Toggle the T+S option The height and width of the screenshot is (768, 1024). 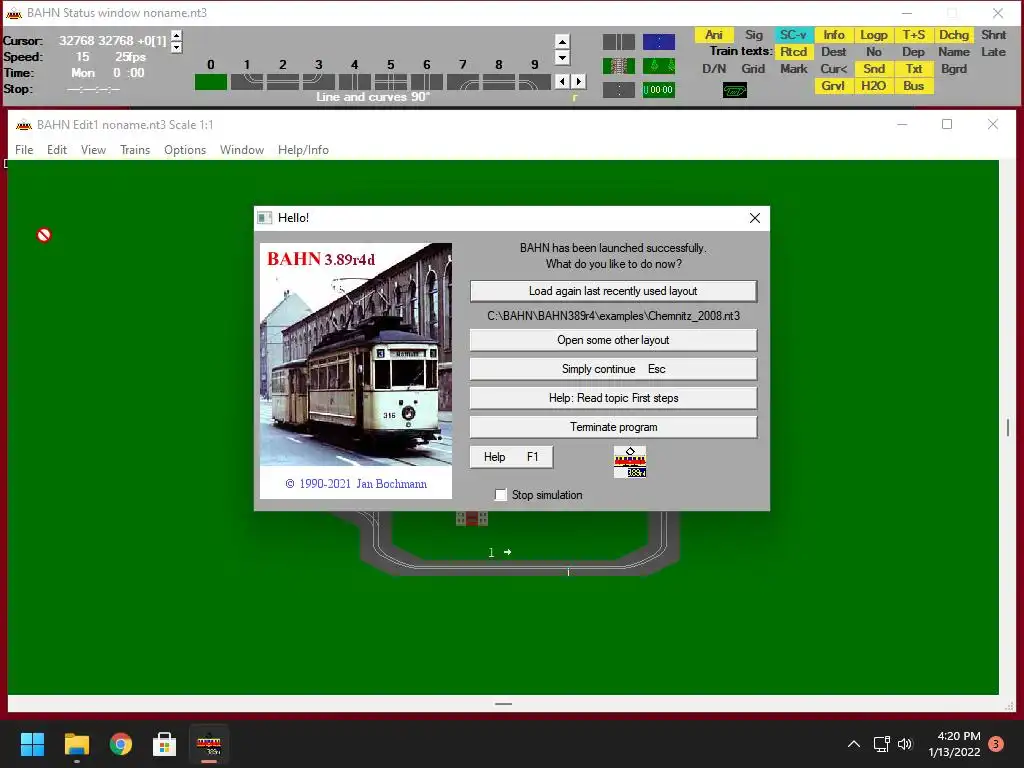(x=914, y=35)
